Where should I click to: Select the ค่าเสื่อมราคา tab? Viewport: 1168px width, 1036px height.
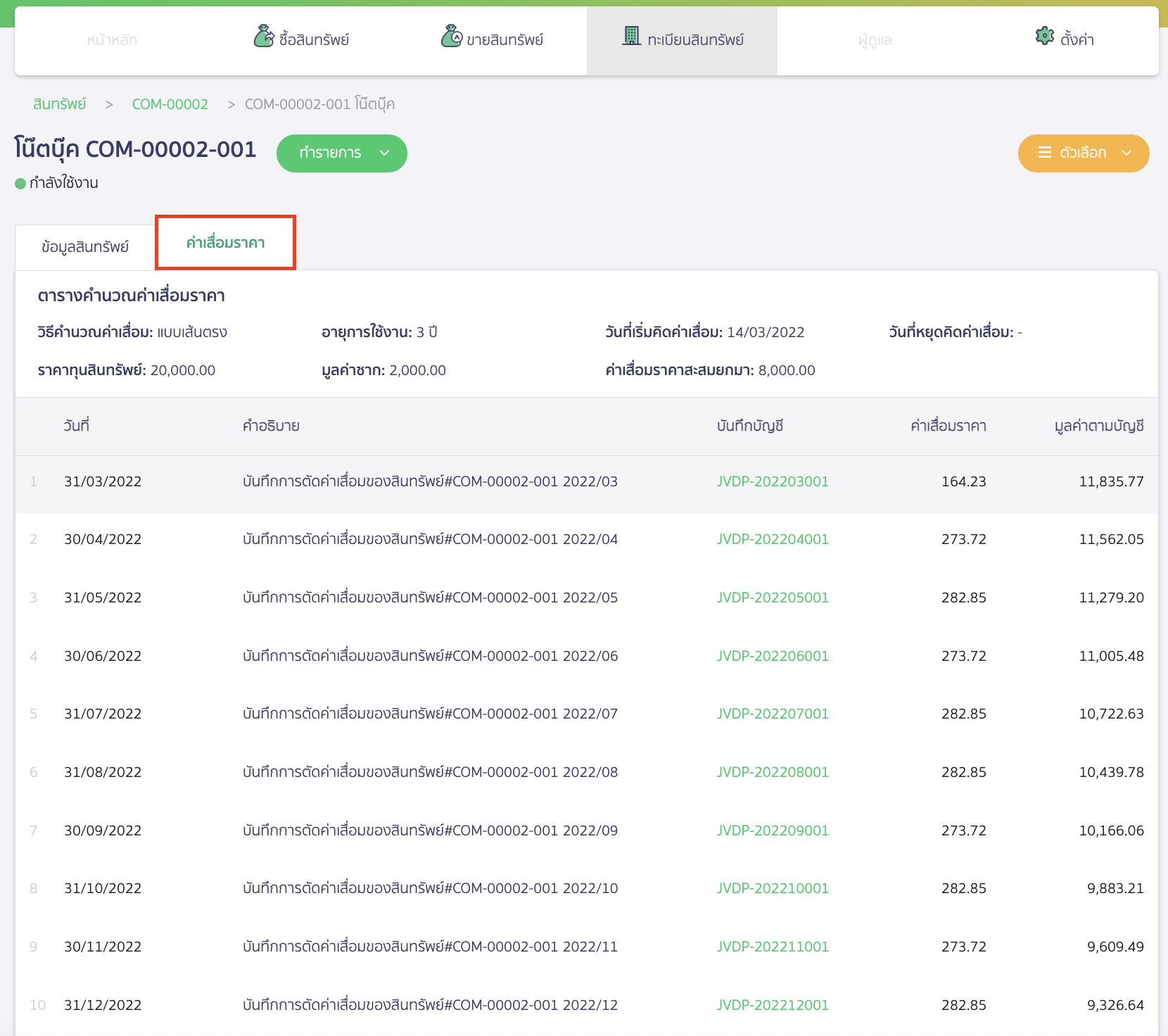point(225,243)
